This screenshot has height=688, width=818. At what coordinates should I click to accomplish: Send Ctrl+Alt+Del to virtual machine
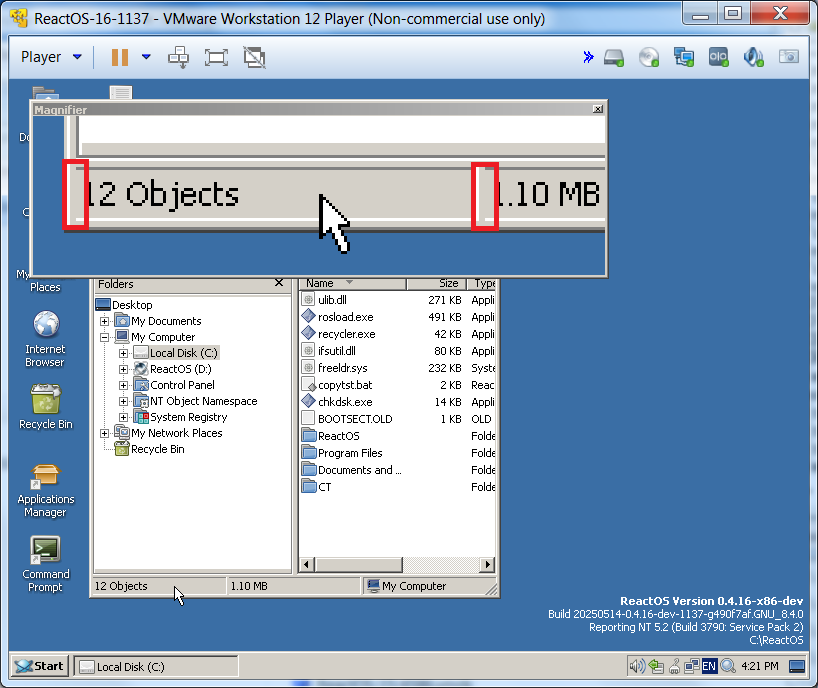tap(178, 57)
